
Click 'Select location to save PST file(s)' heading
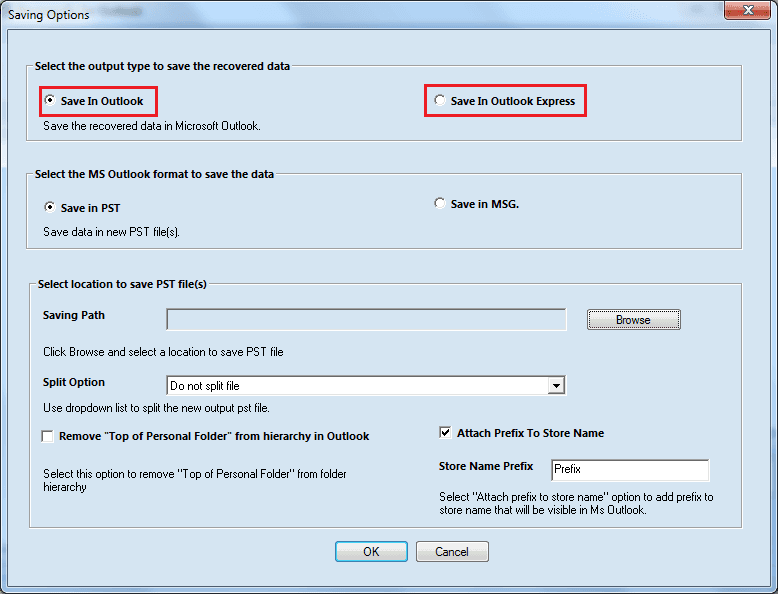click(x=122, y=284)
